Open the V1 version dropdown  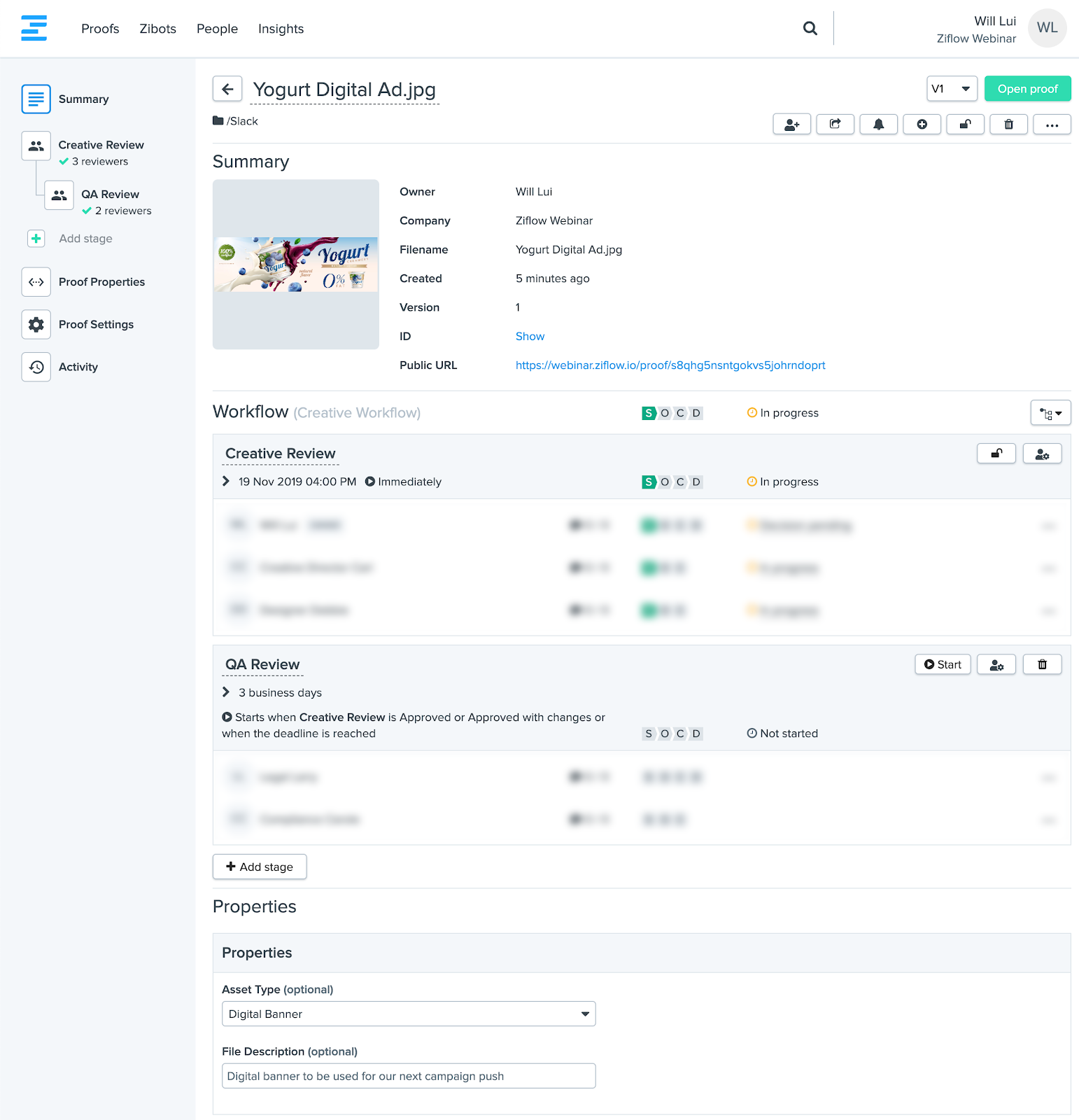click(x=952, y=89)
